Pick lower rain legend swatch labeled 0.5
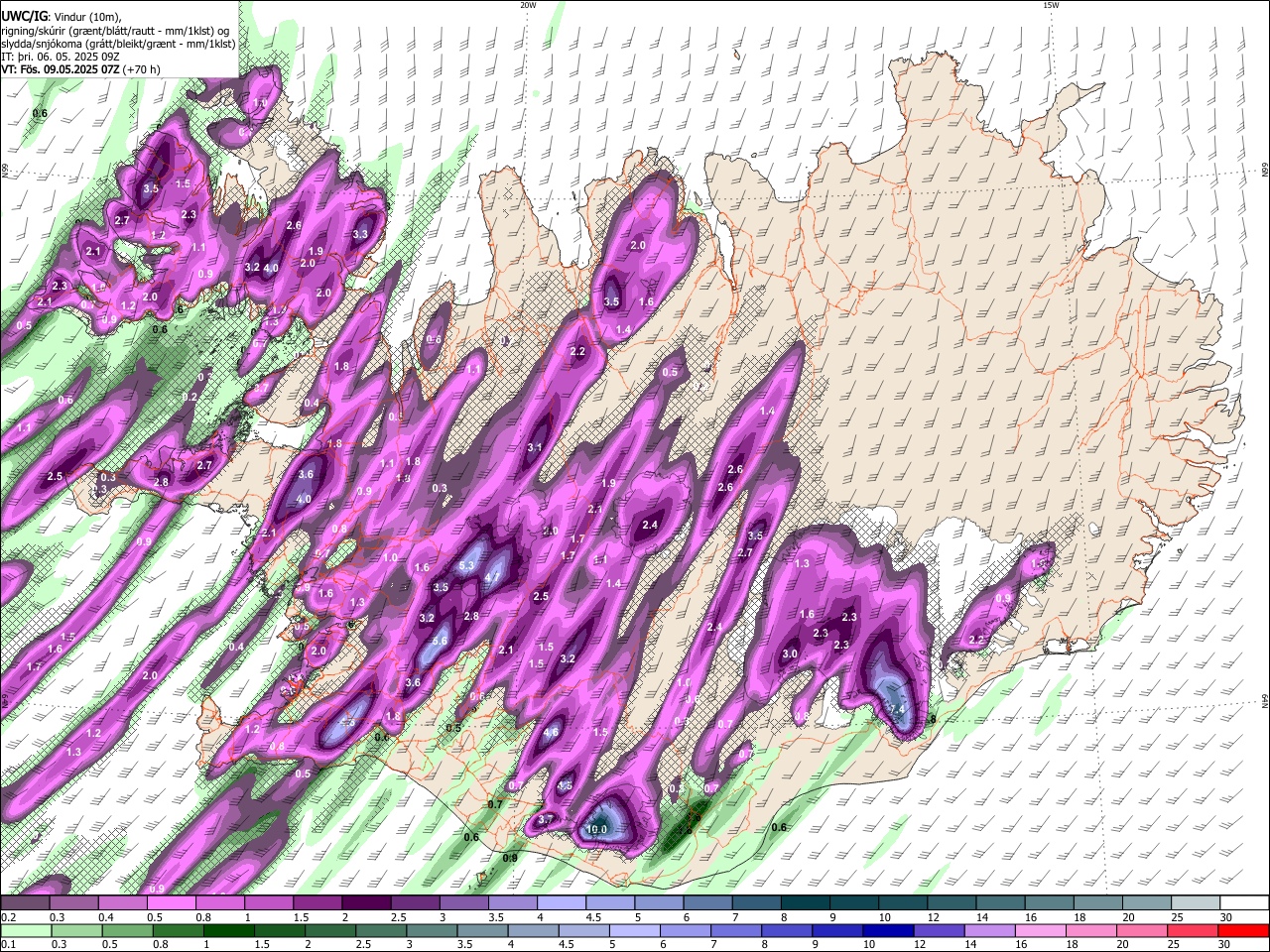 (127, 930)
